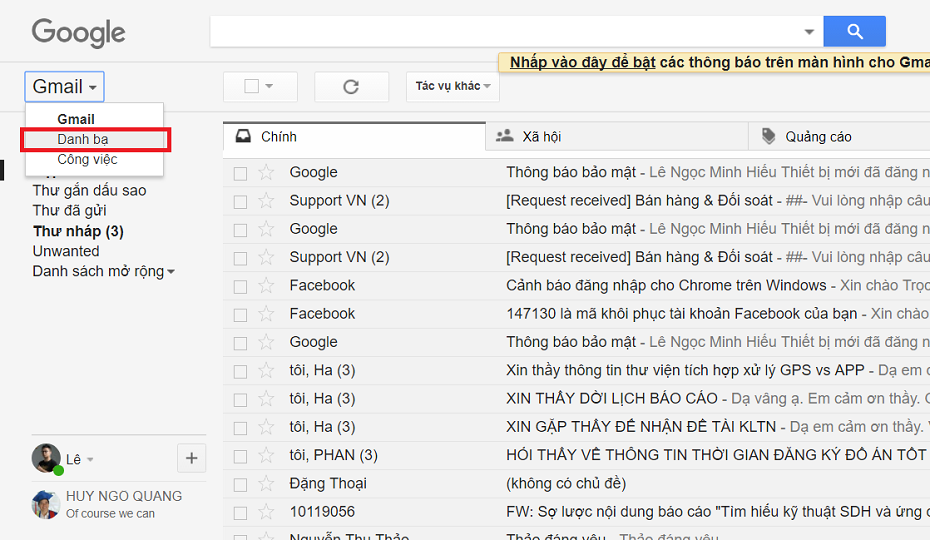Star the tôi, PHAN (3) email
The height and width of the screenshot is (540, 930).
pos(266,456)
